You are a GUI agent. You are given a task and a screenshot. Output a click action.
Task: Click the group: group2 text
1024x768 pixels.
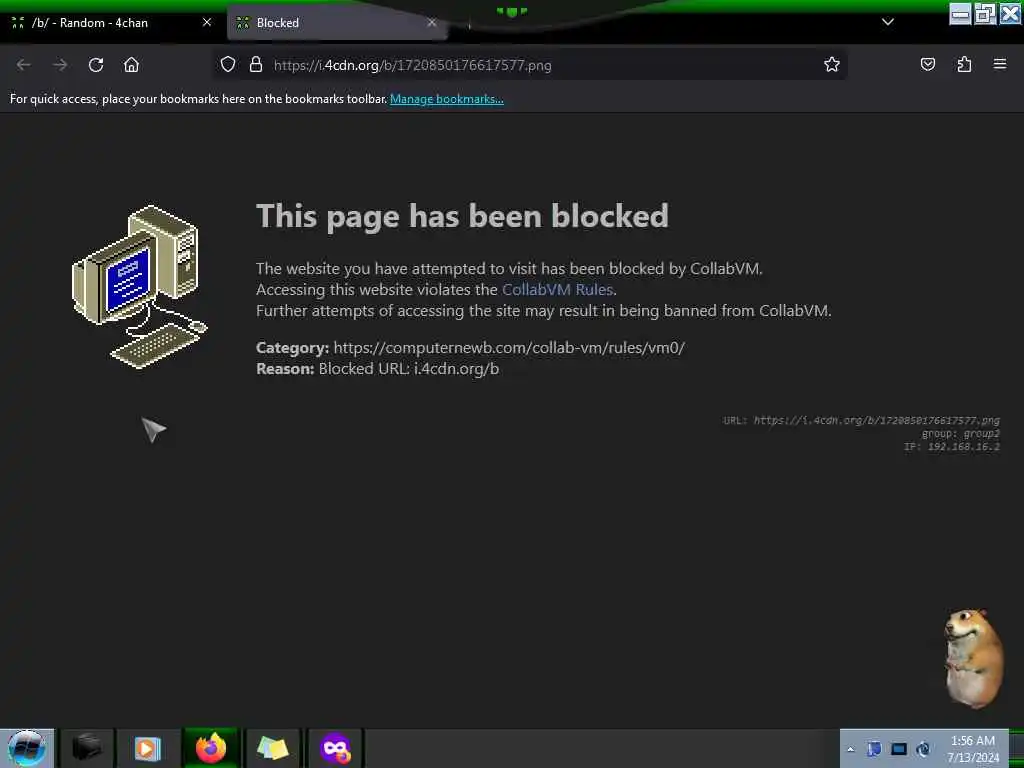961,434
